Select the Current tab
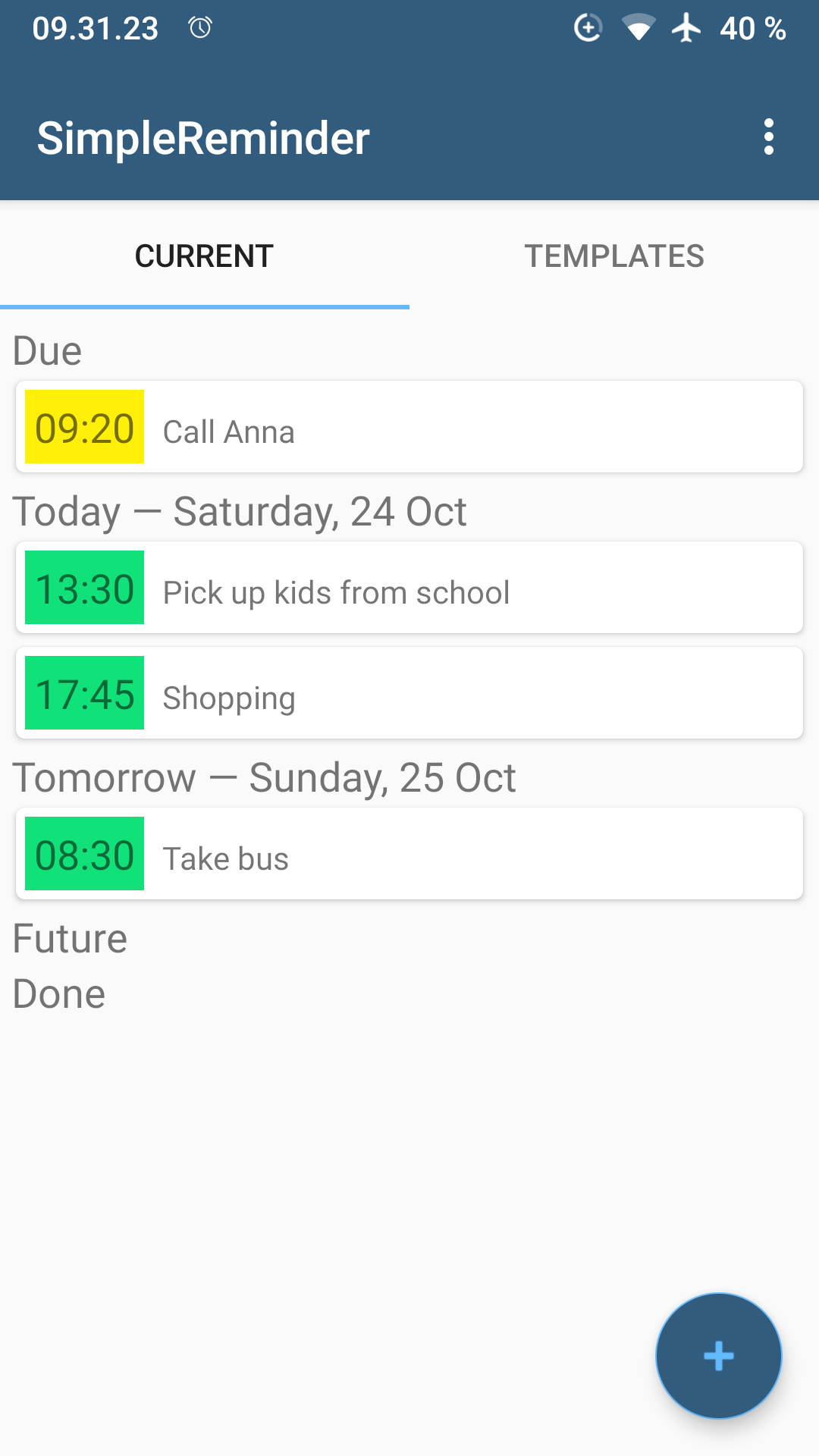Viewport: 819px width, 1456px height. 204,256
